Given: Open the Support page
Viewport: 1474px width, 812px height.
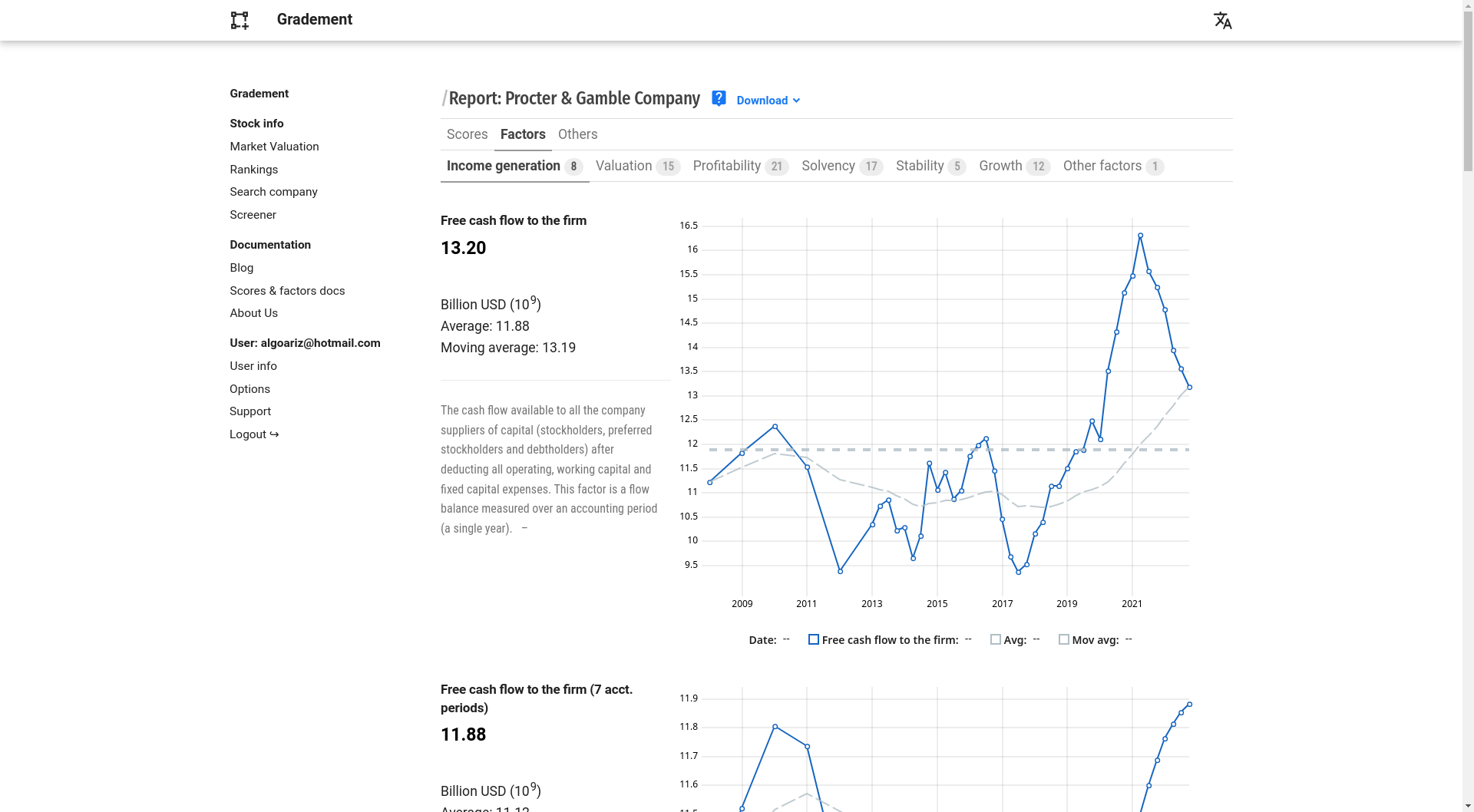Looking at the screenshot, I should [x=250, y=411].
